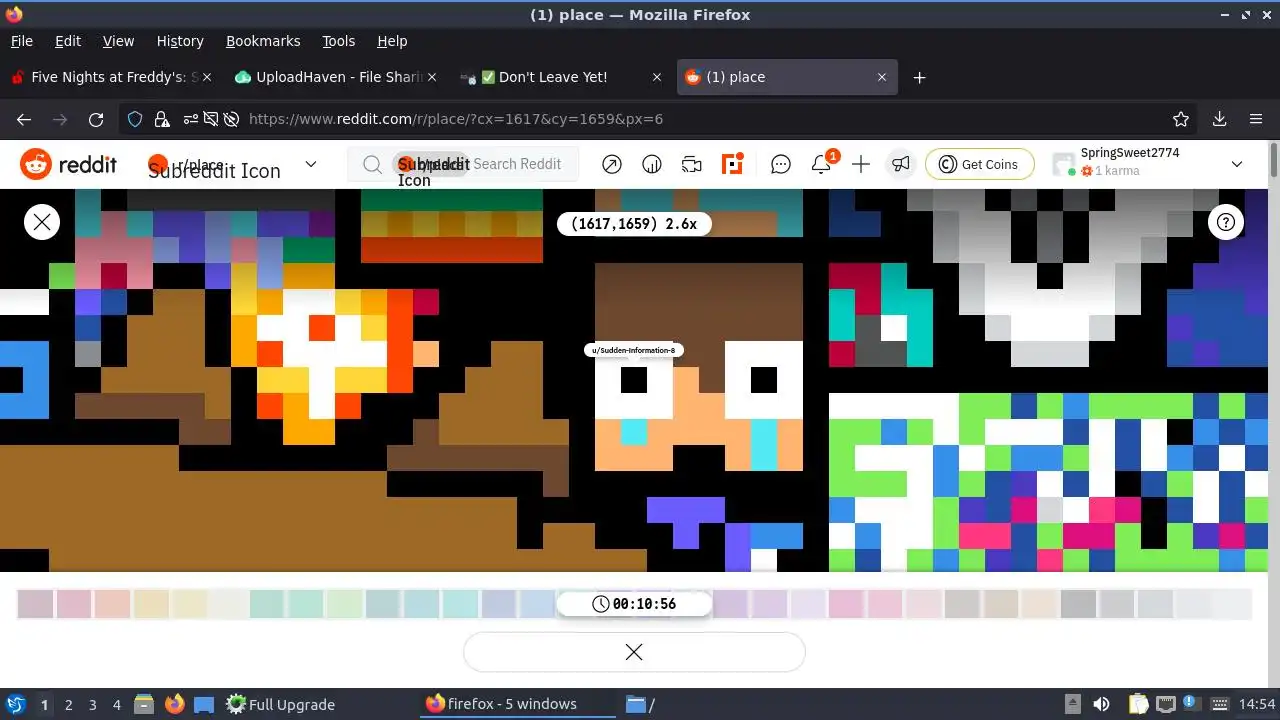1280x720 pixels.
Task: Open the Reddit Live broadcast icon
Action: [692, 164]
